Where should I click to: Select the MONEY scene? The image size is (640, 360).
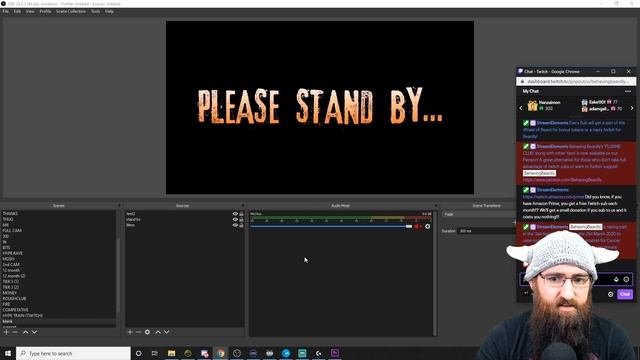pyautogui.click(x=10, y=293)
